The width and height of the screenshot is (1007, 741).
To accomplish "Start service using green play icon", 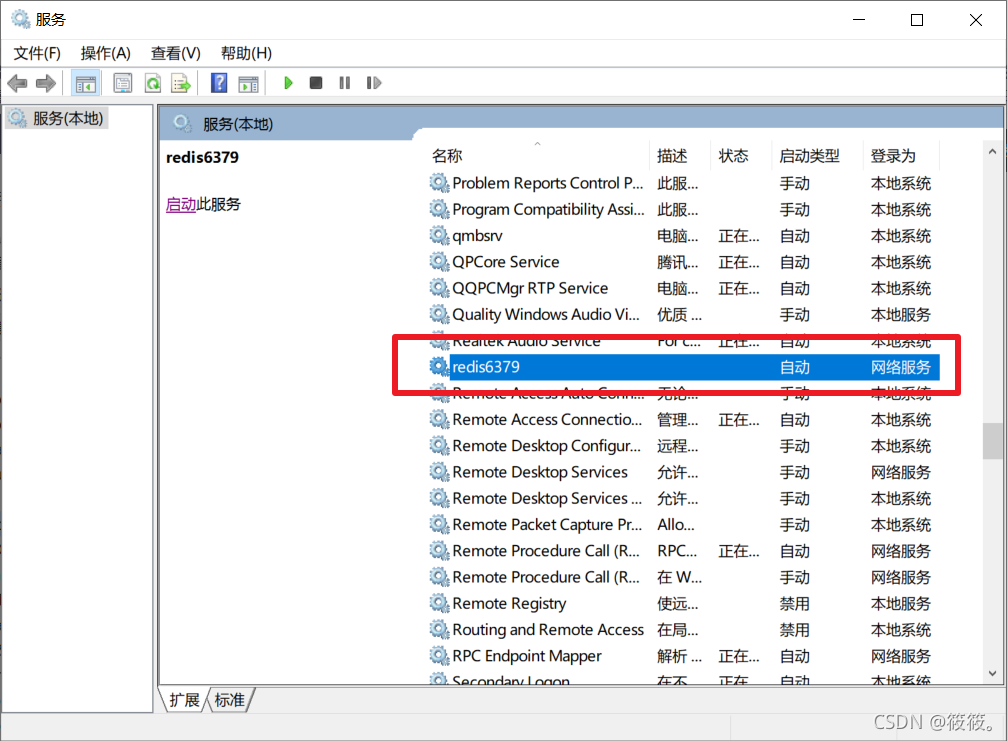I will [x=288, y=83].
